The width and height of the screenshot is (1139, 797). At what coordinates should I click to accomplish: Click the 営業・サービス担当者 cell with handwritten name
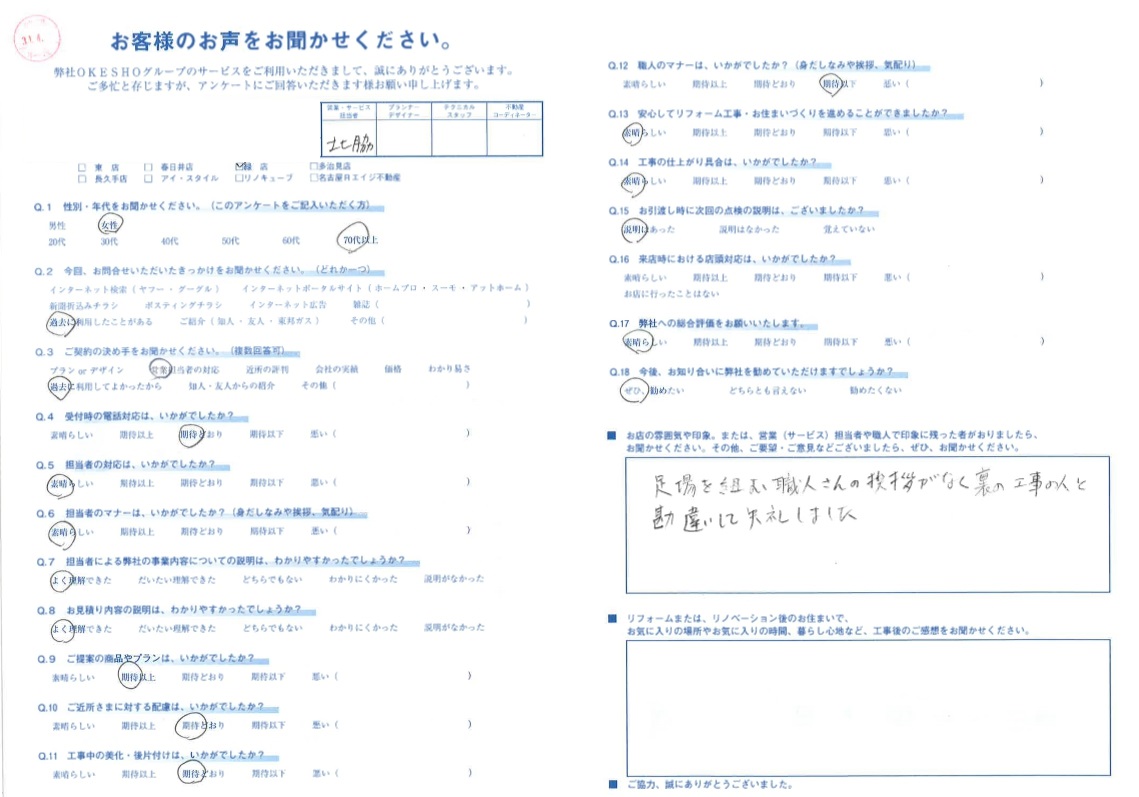point(348,141)
